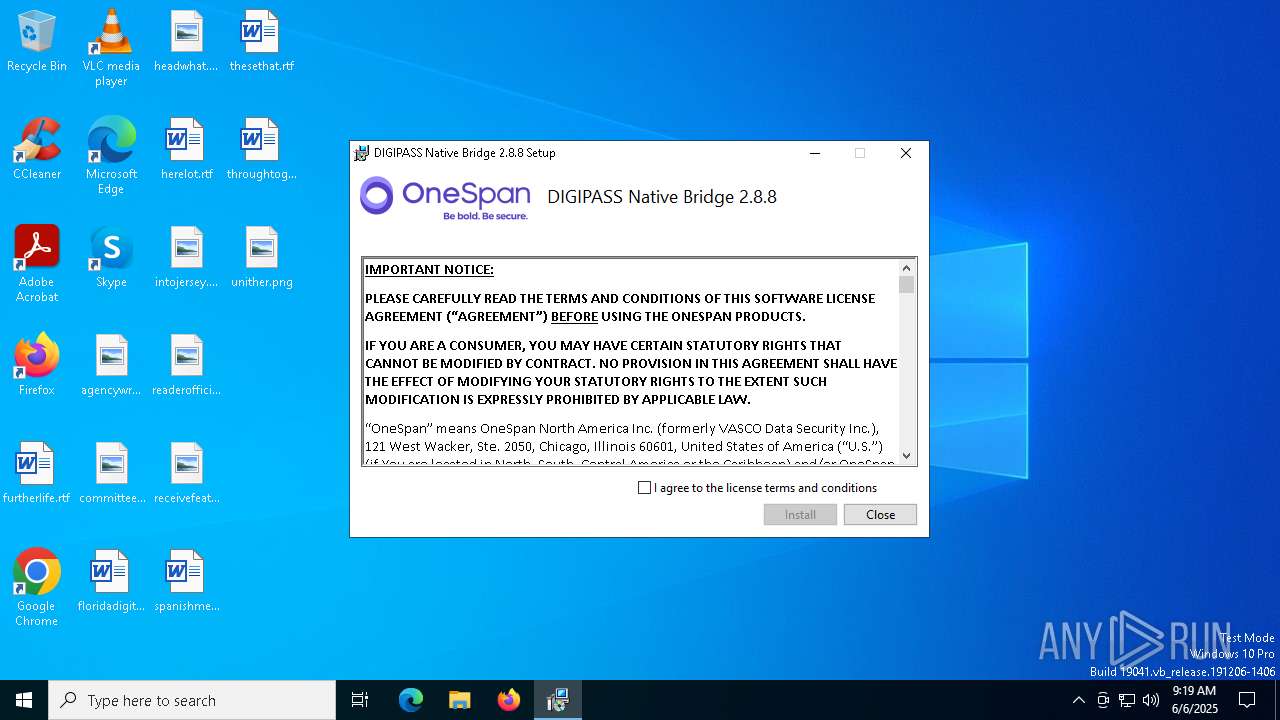Select the Recycle Bin desktop icon
Screen dimensions: 1280x720
click(37, 41)
